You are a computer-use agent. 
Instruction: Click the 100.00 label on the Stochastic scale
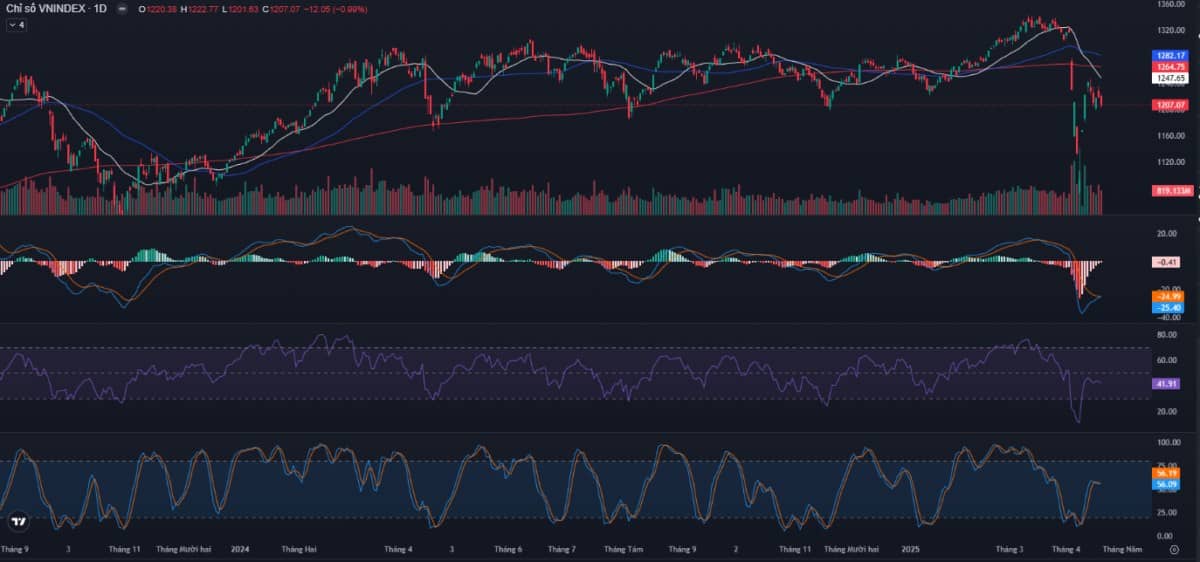1168,442
